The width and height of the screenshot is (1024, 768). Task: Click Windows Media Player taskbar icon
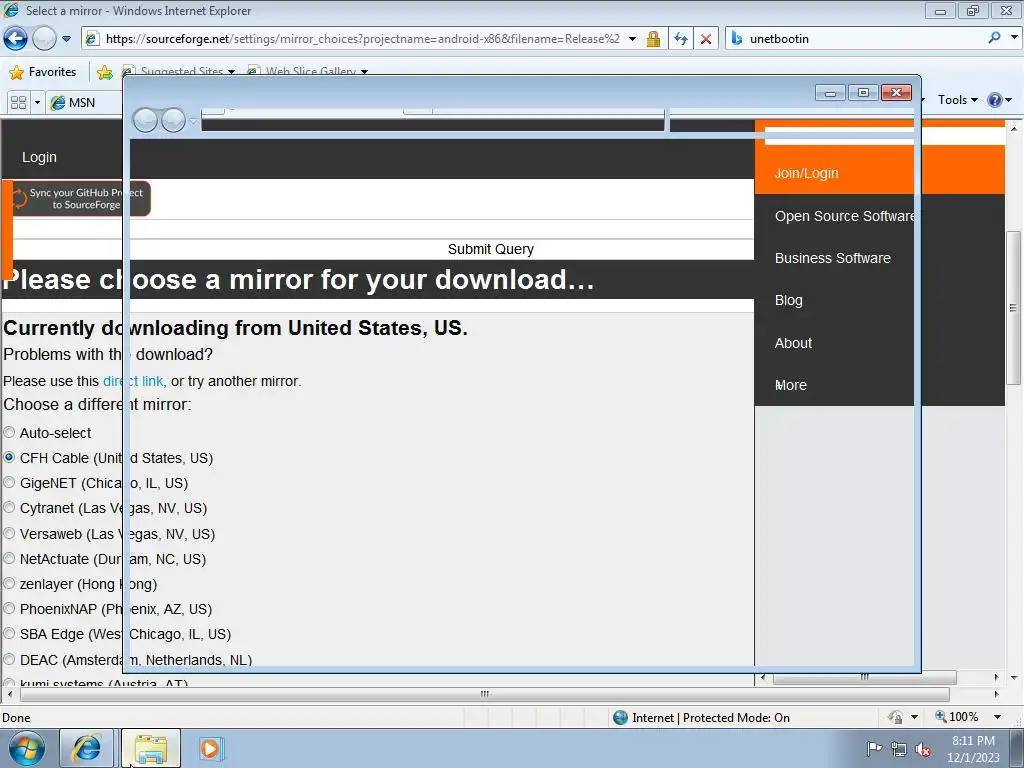[211, 748]
